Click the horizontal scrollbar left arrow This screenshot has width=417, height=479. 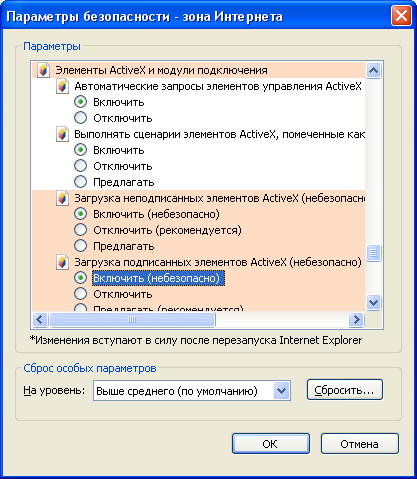[40, 320]
